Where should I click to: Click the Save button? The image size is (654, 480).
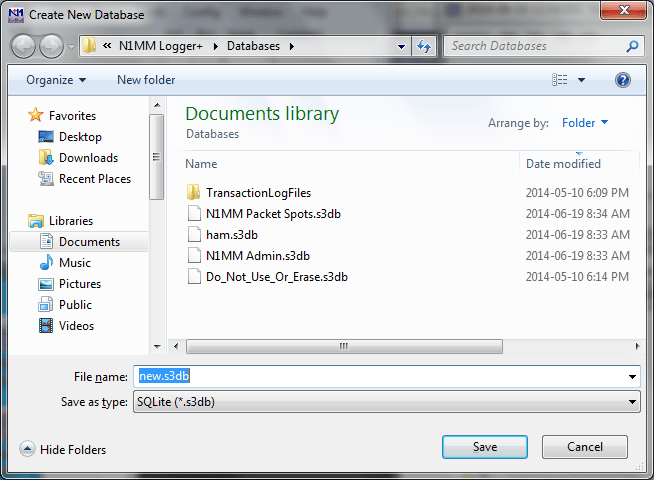485,447
